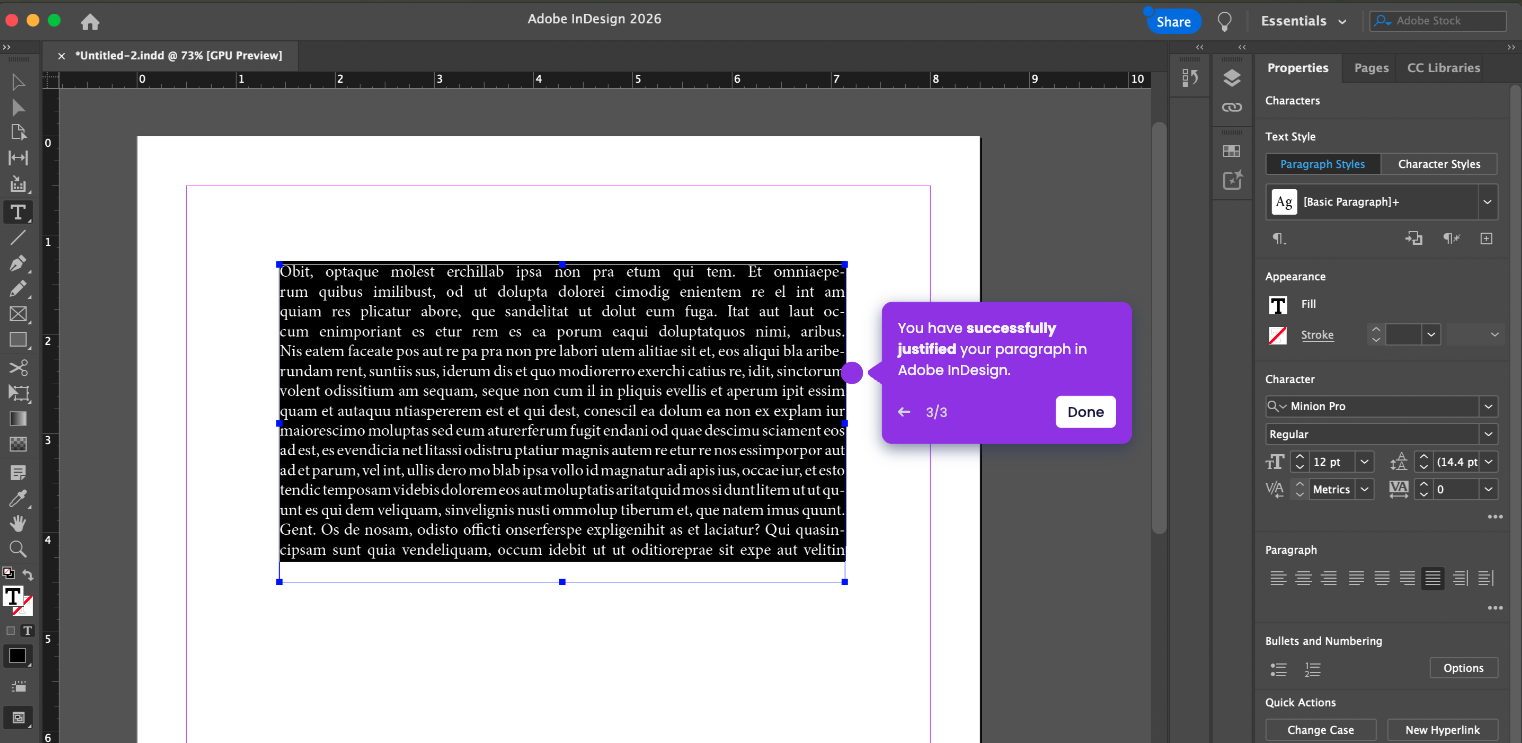Image resolution: width=1522 pixels, height=743 pixels.
Task: Toggle bulleted list icon
Action: [x=1278, y=669]
